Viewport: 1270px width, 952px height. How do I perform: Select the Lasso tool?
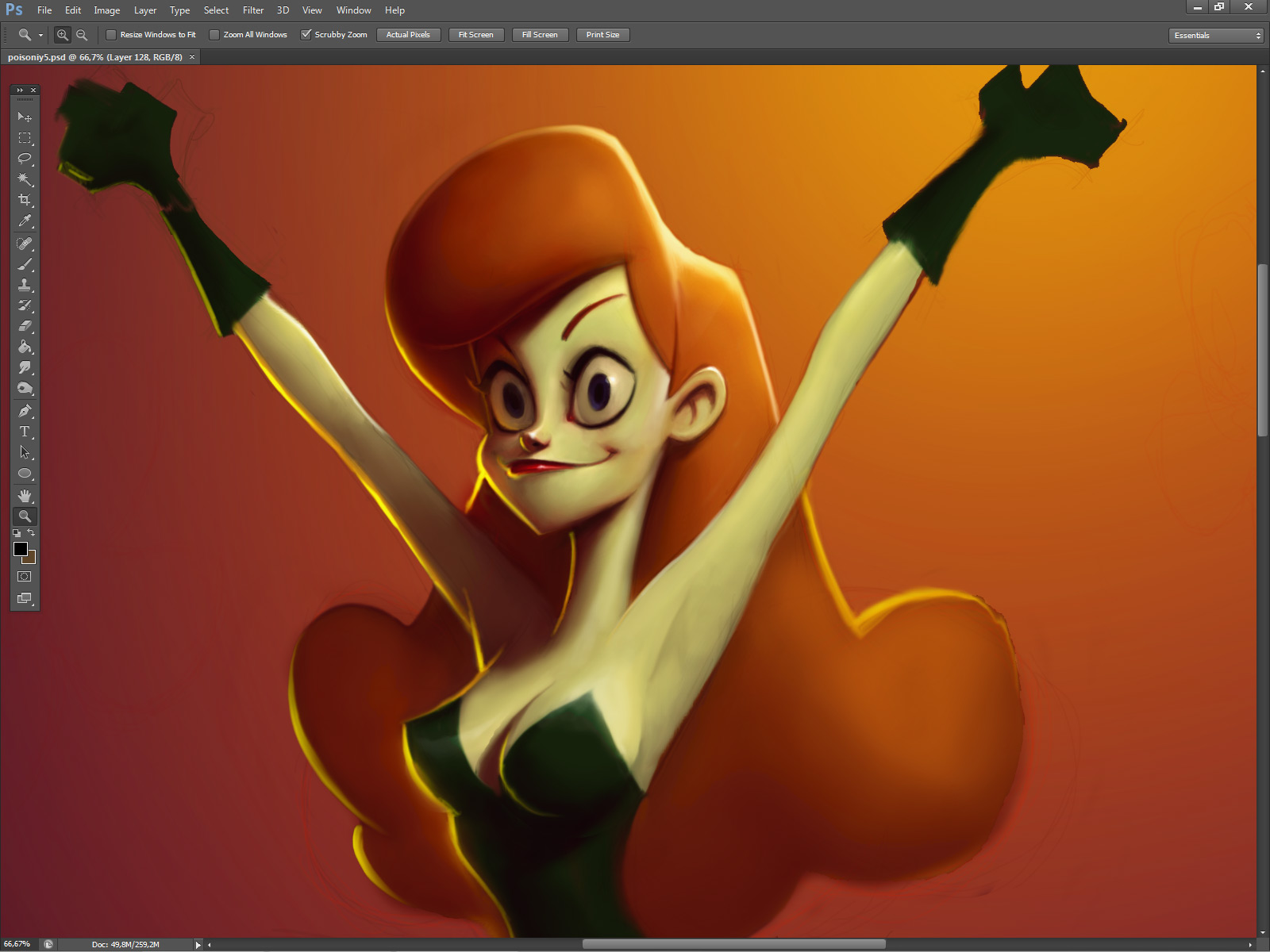[x=25, y=158]
